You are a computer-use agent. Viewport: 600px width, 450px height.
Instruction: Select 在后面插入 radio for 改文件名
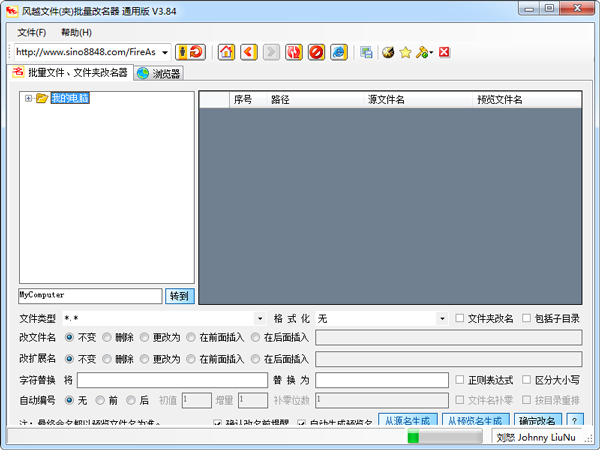click(x=255, y=337)
